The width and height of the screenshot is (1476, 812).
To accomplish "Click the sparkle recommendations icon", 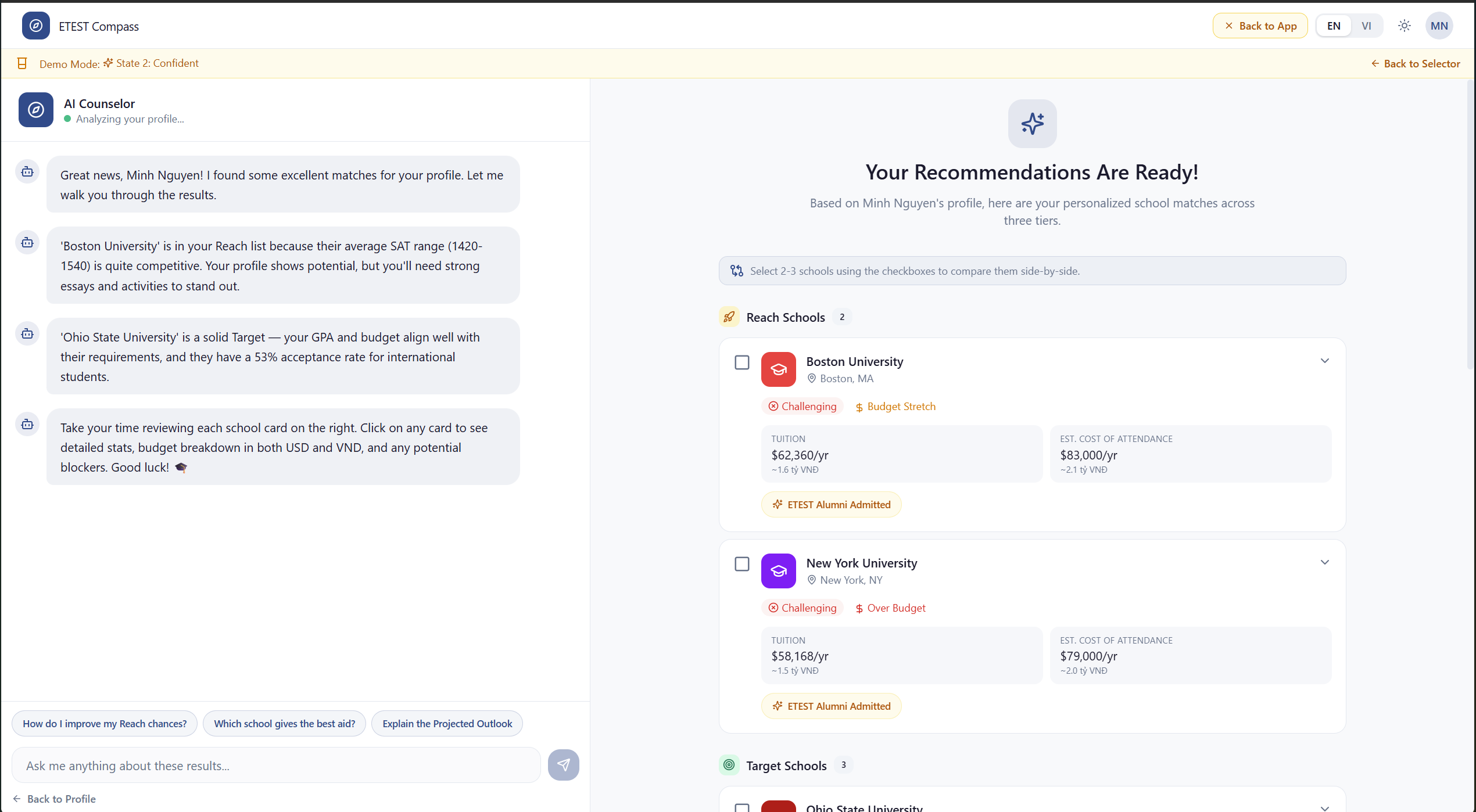I will coord(1032,124).
